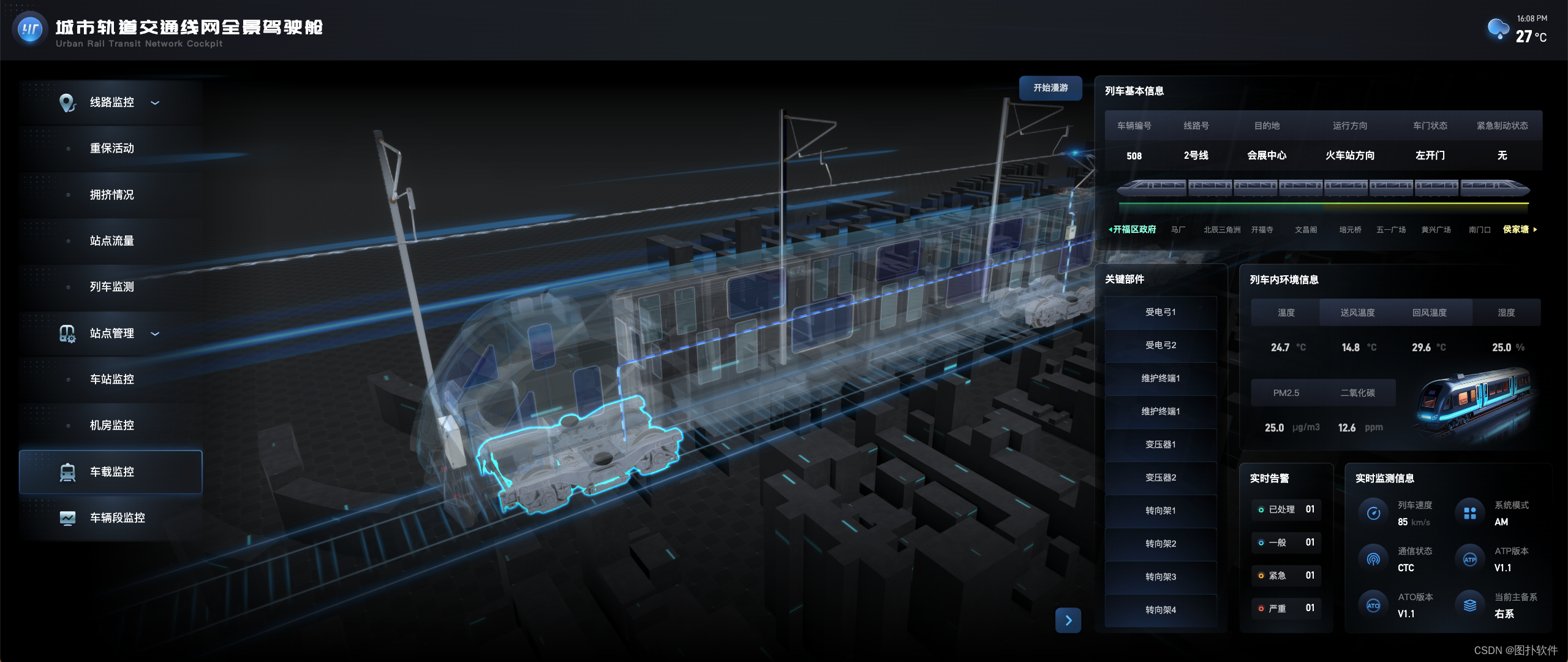This screenshot has width=1568, height=662.
Task: Click the ATP version icon
Action: pyautogui.click(x=1470, y=559)
